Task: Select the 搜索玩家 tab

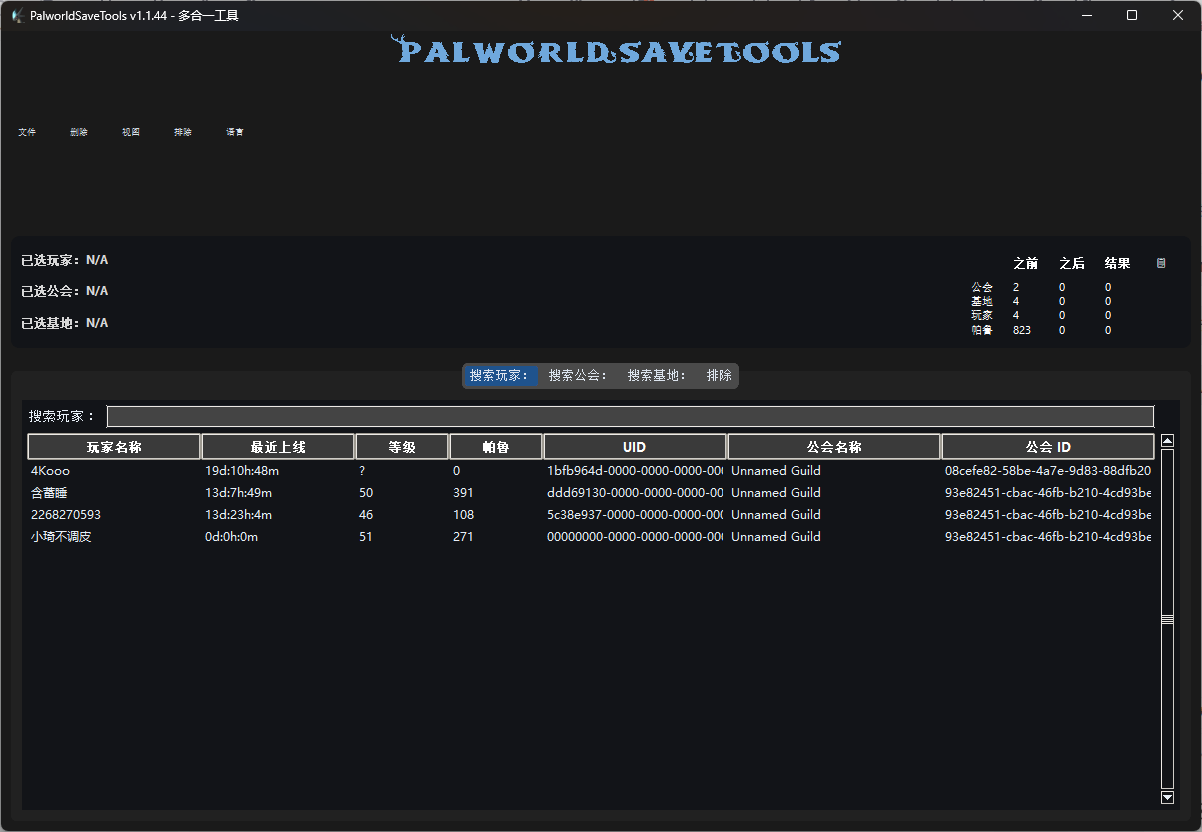Action: click(x=499, y=376)
